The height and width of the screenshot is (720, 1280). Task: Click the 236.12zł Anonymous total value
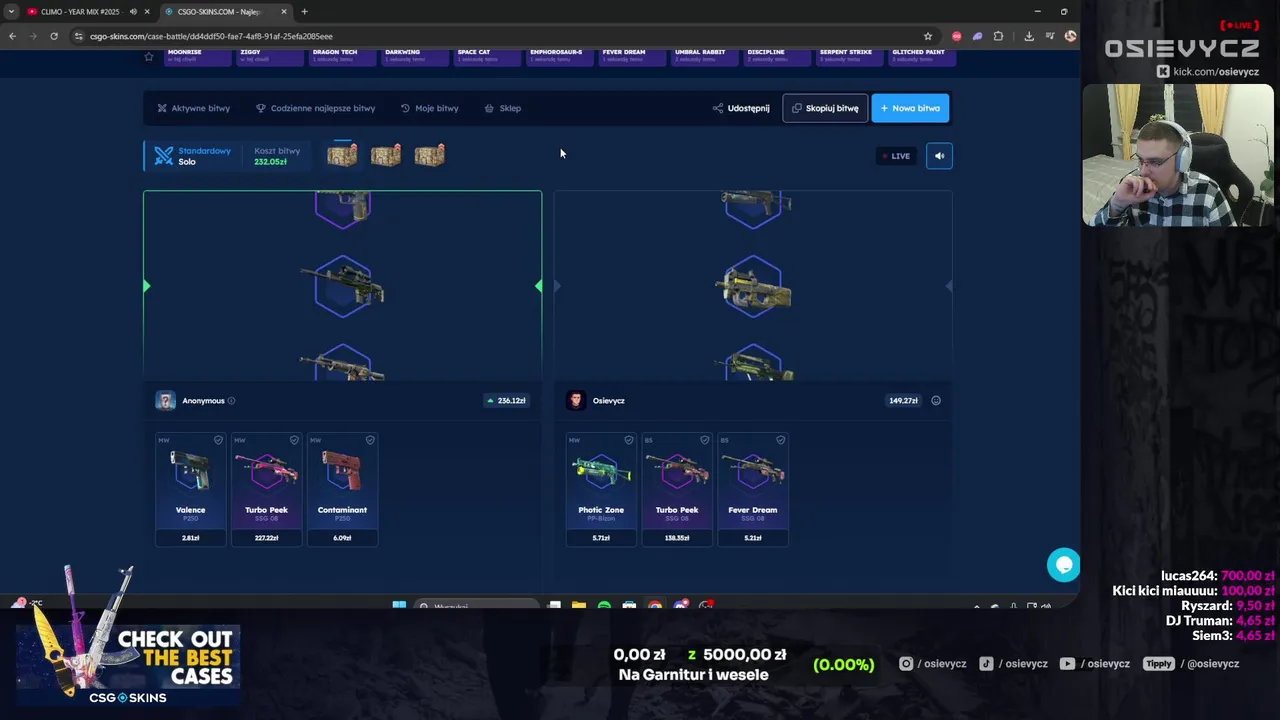(506, 401)
